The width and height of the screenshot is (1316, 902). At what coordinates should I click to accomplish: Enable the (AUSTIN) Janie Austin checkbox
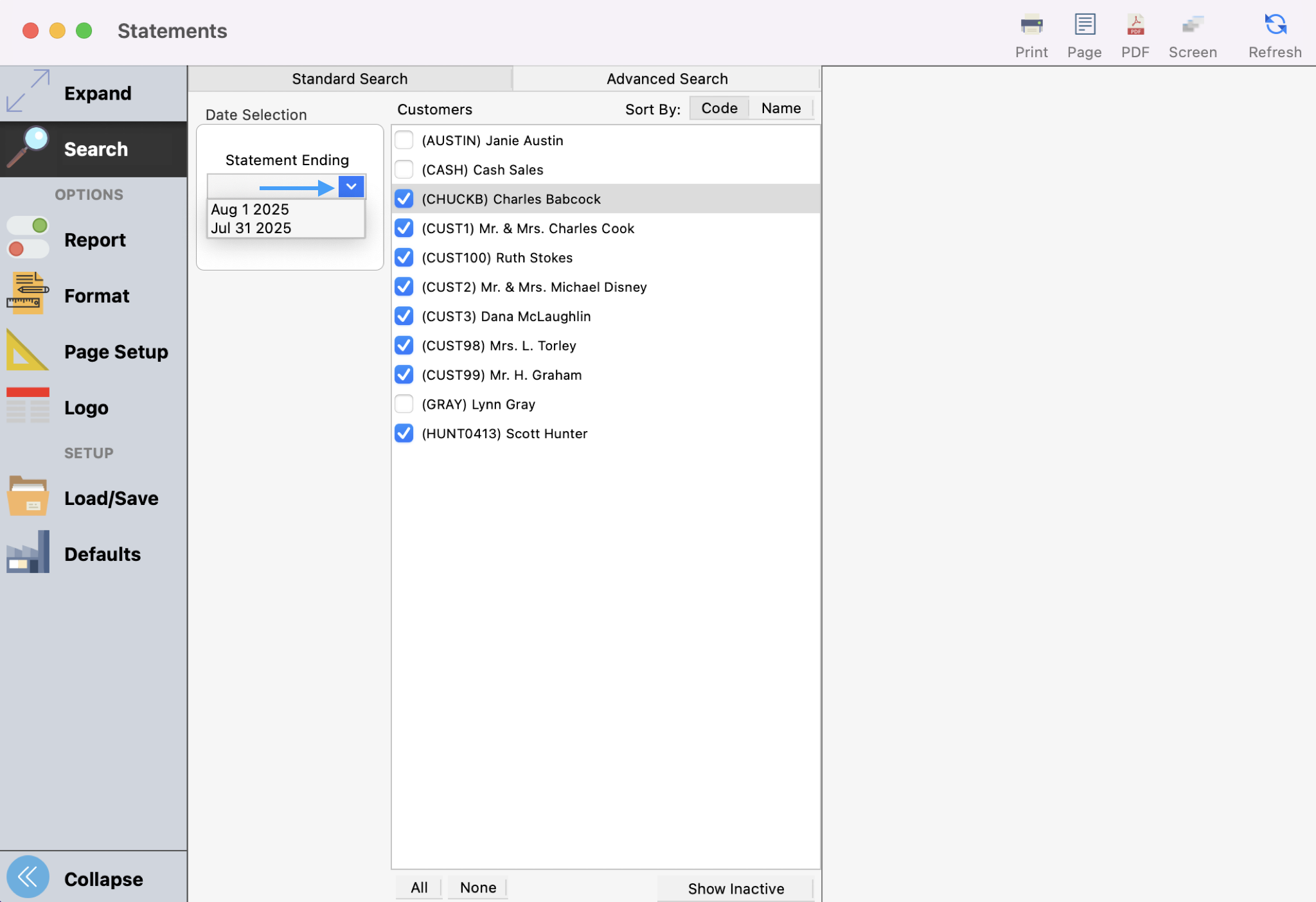click(404, 139)
